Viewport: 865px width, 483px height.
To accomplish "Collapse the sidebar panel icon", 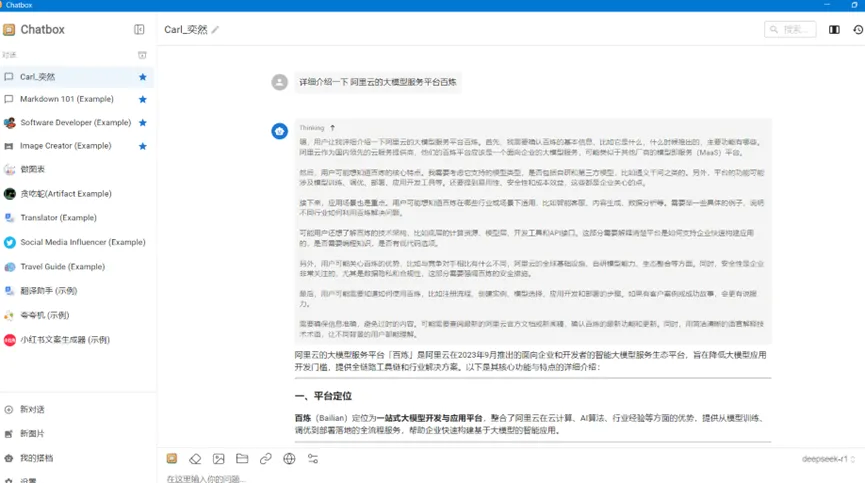I will [x=139, y=29].
